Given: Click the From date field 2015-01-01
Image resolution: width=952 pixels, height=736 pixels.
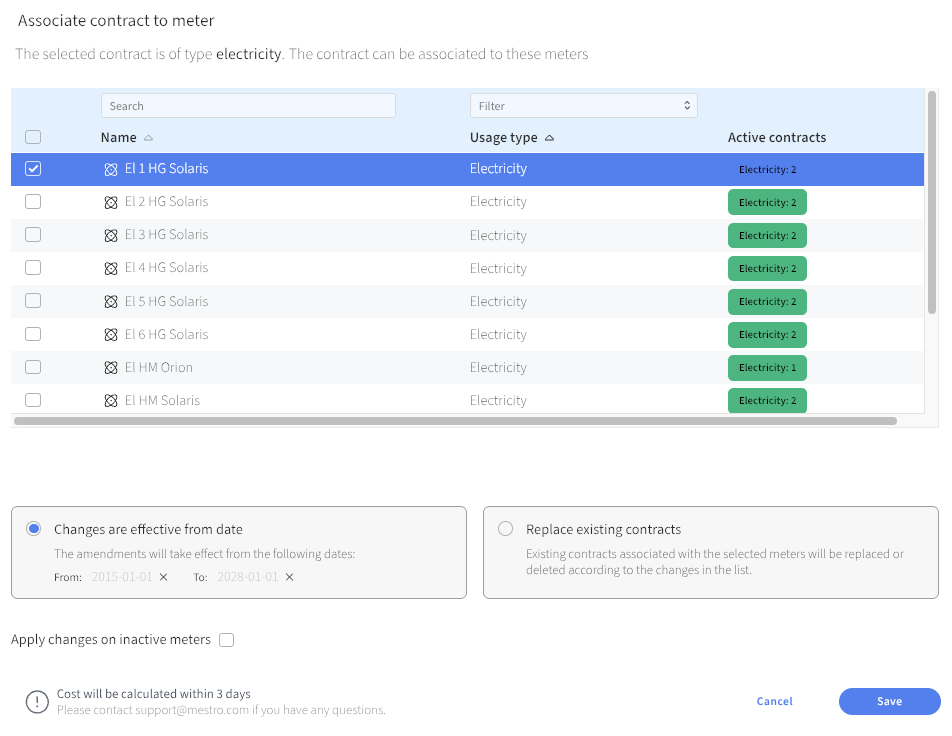Looking at the screenshot, I should (x=122, y=577).
